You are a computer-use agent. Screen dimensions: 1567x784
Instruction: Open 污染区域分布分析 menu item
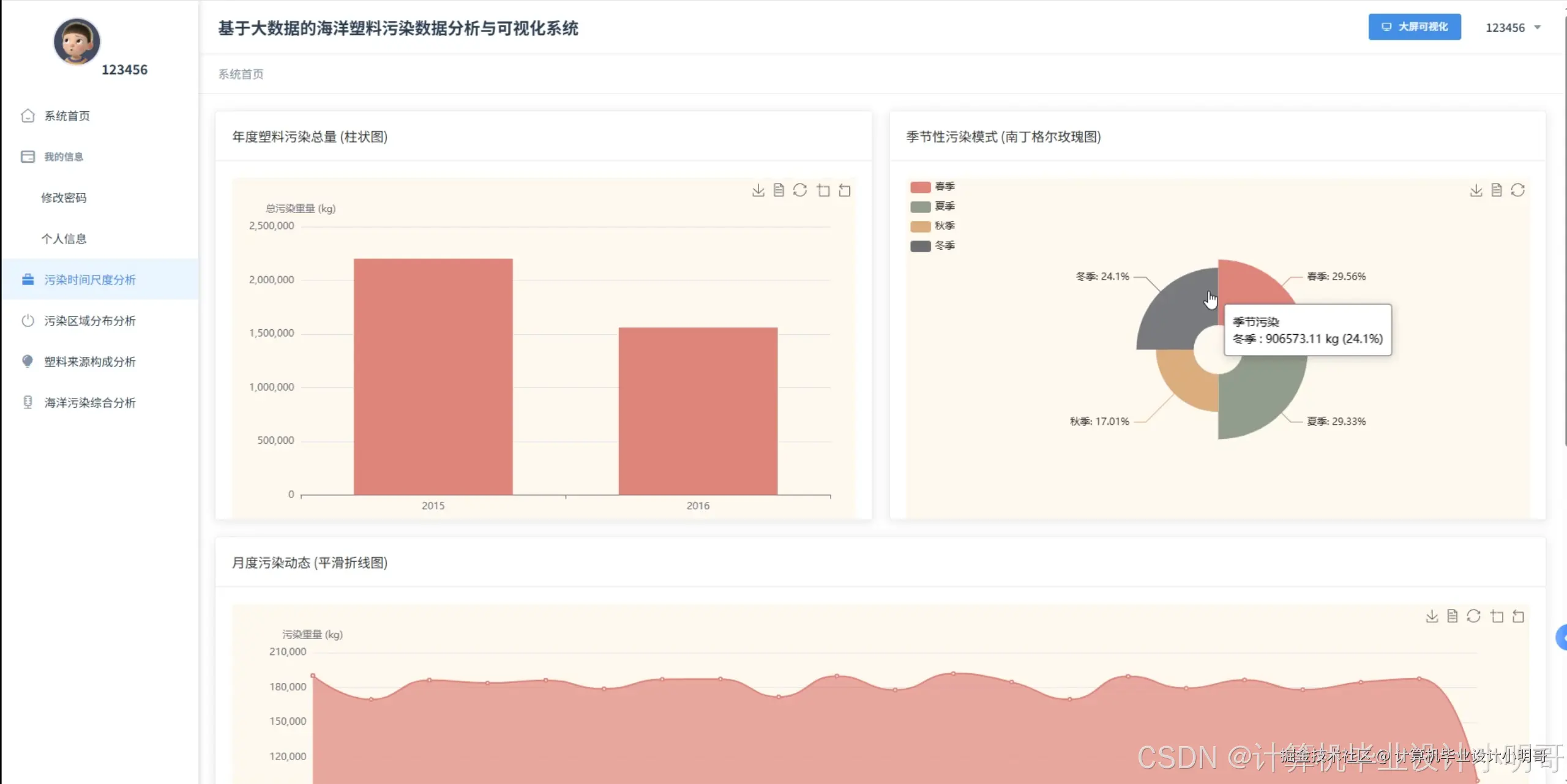(89, 321)
